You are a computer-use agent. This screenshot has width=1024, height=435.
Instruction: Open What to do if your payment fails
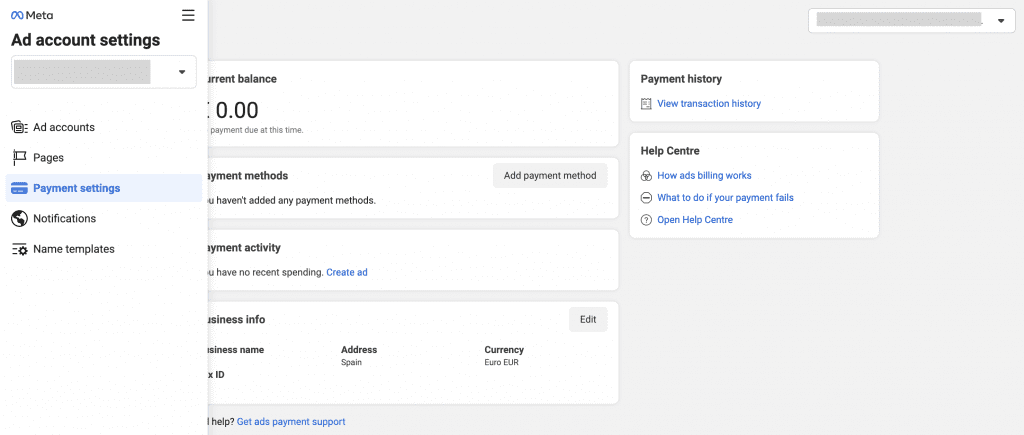pyautogui.click(x=725, y=197)
